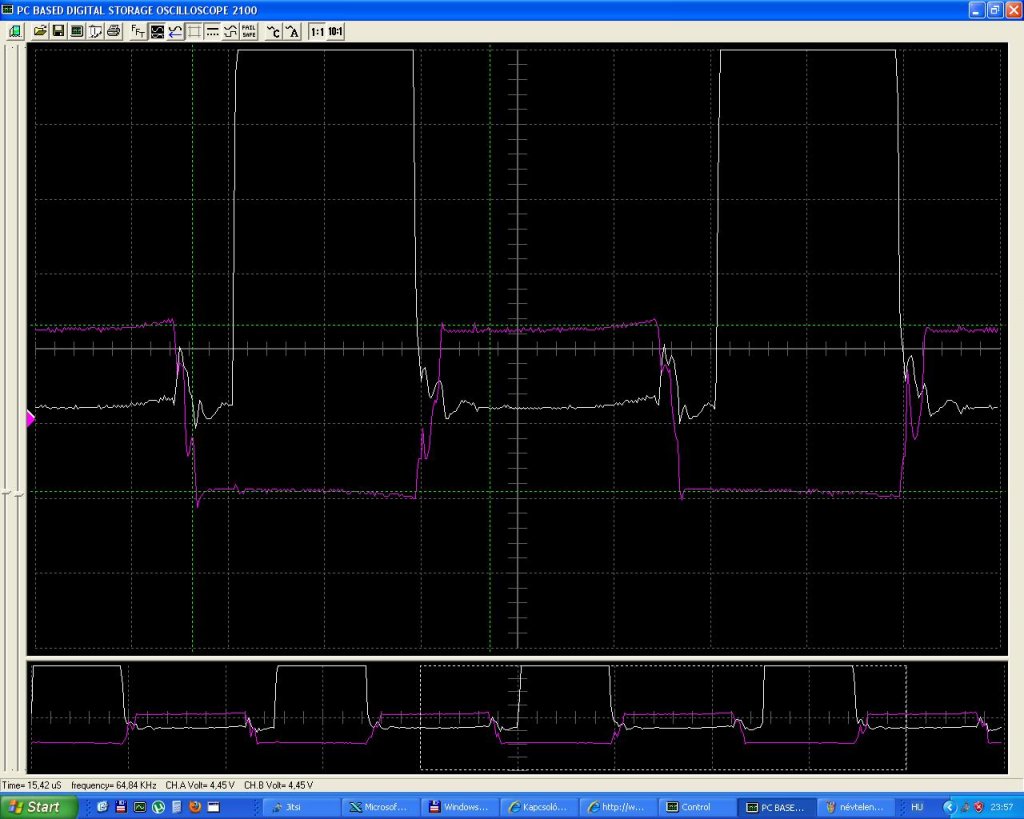Click the Internet Explorer quick launch icon
This screenshot has width=1024, height=819.
coord(103,807)
